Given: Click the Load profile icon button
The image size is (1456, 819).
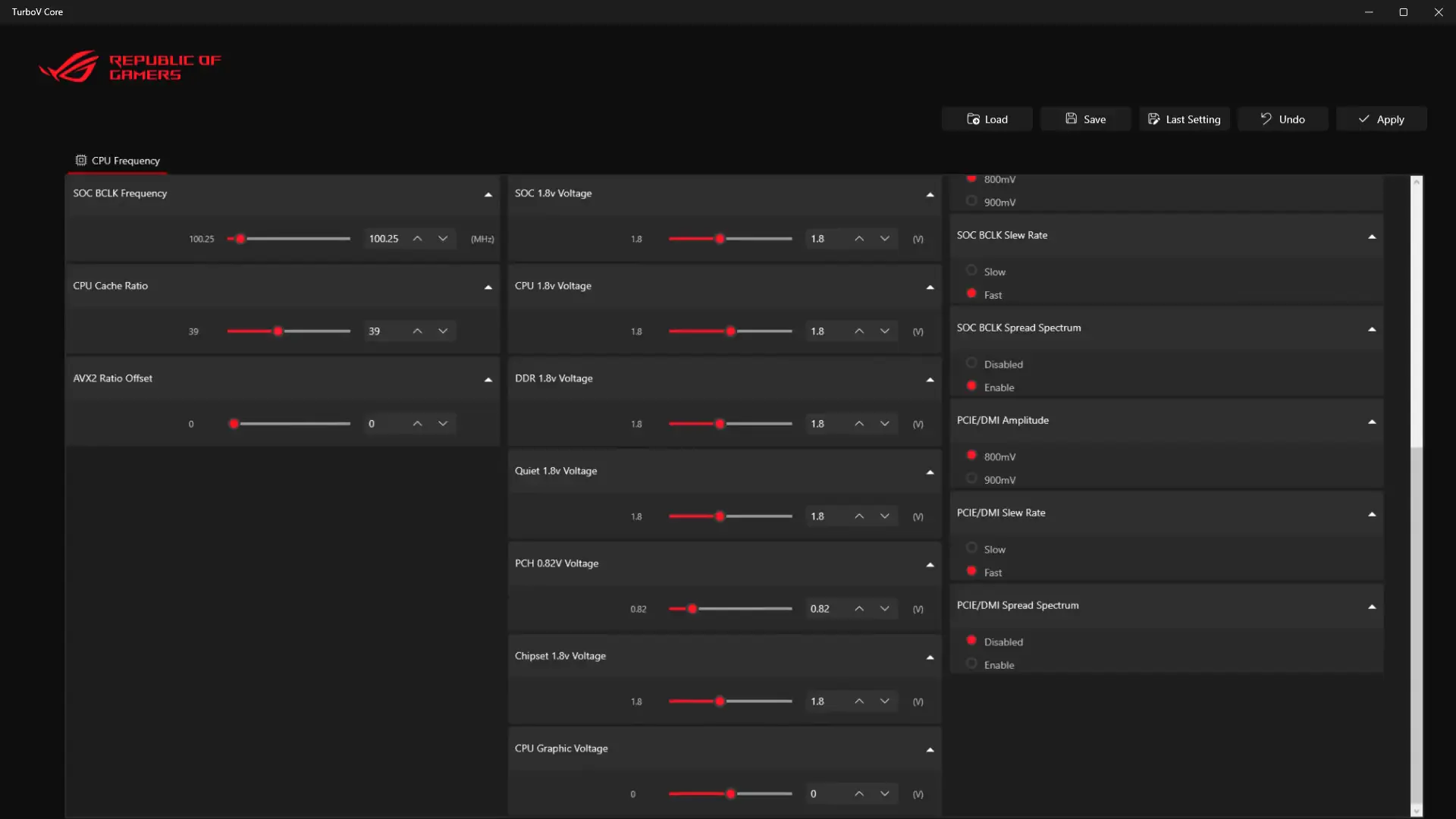Looking at the screenshot, I should [973, 119].
